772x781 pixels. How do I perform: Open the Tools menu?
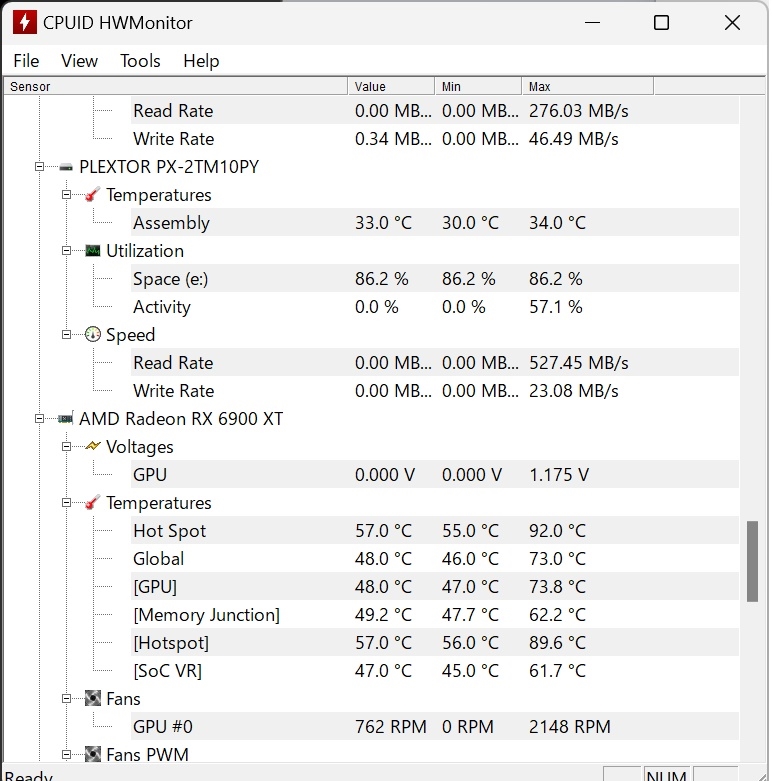click(140, 61)
